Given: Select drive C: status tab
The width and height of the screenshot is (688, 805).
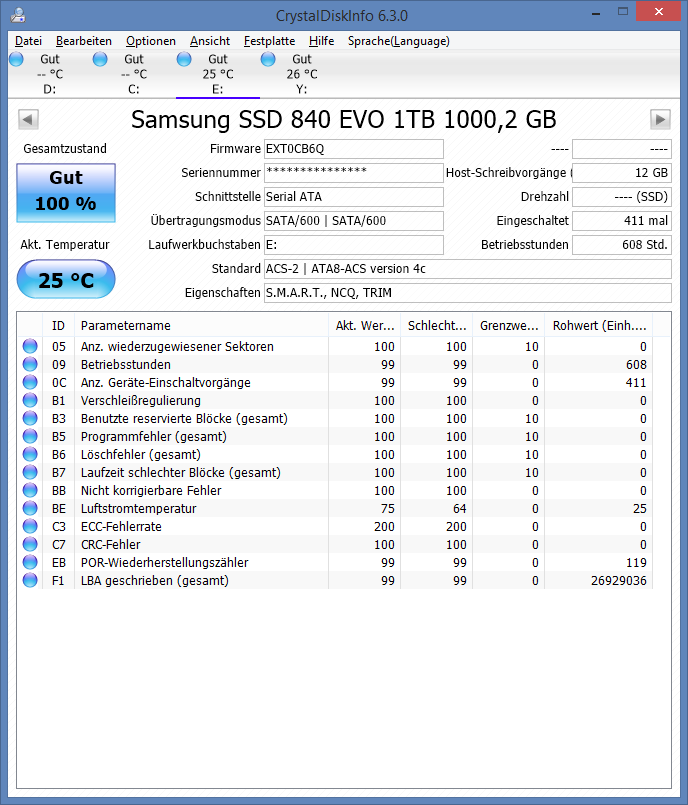Looking at the screenshot, I should 133,74.
